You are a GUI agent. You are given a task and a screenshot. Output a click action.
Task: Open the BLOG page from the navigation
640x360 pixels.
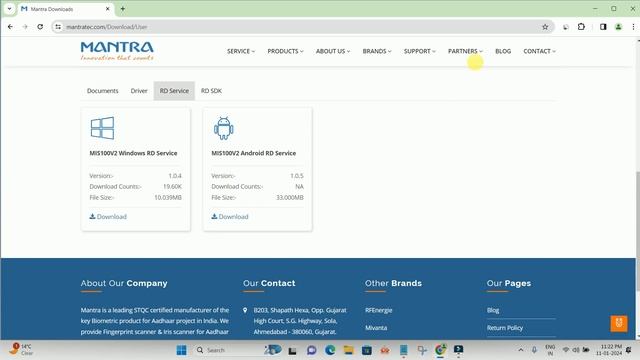pyautogui.click(x=503, y=51)
